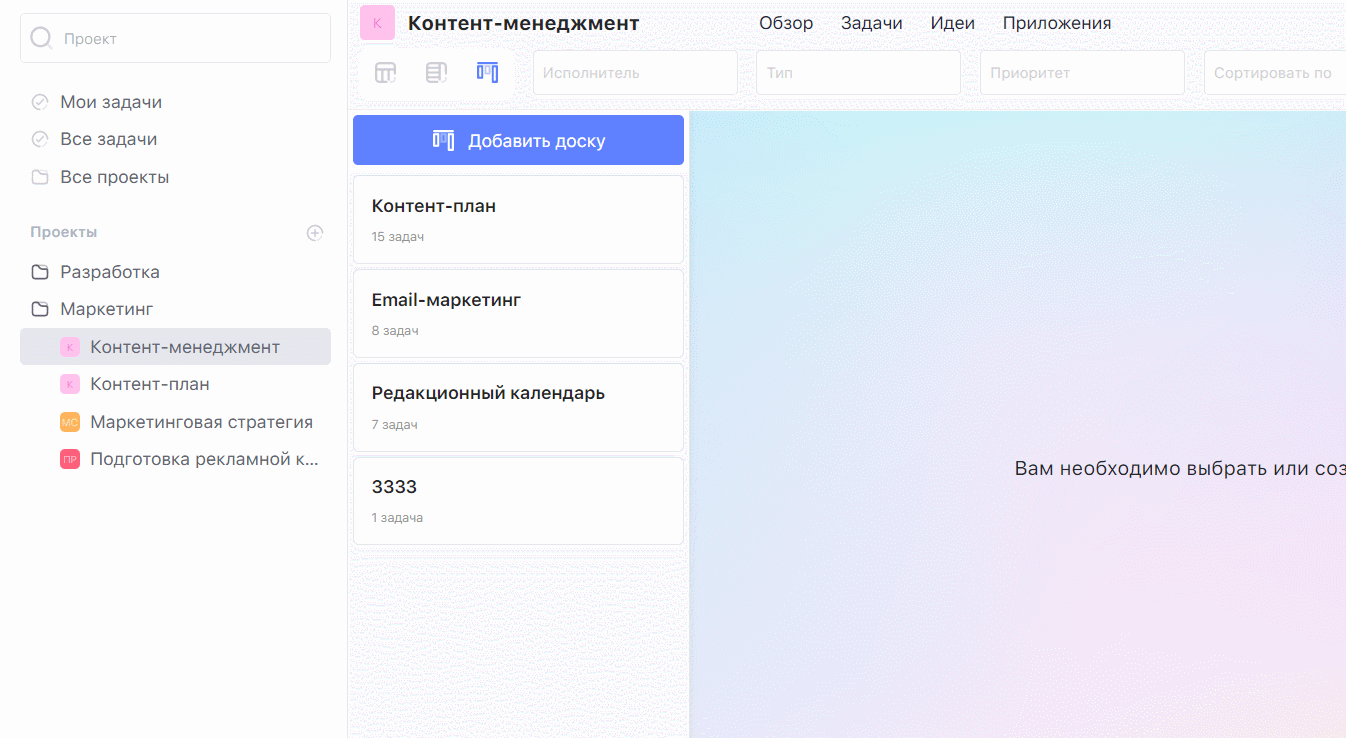This screenshot has width=1346, height=738.
Task: Select the kanban board view icon
Action: coord(487,73)
